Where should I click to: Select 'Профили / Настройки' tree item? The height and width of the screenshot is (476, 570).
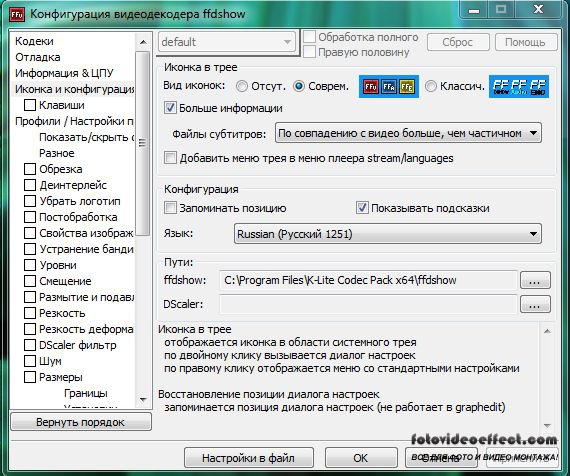pos(74,121)
